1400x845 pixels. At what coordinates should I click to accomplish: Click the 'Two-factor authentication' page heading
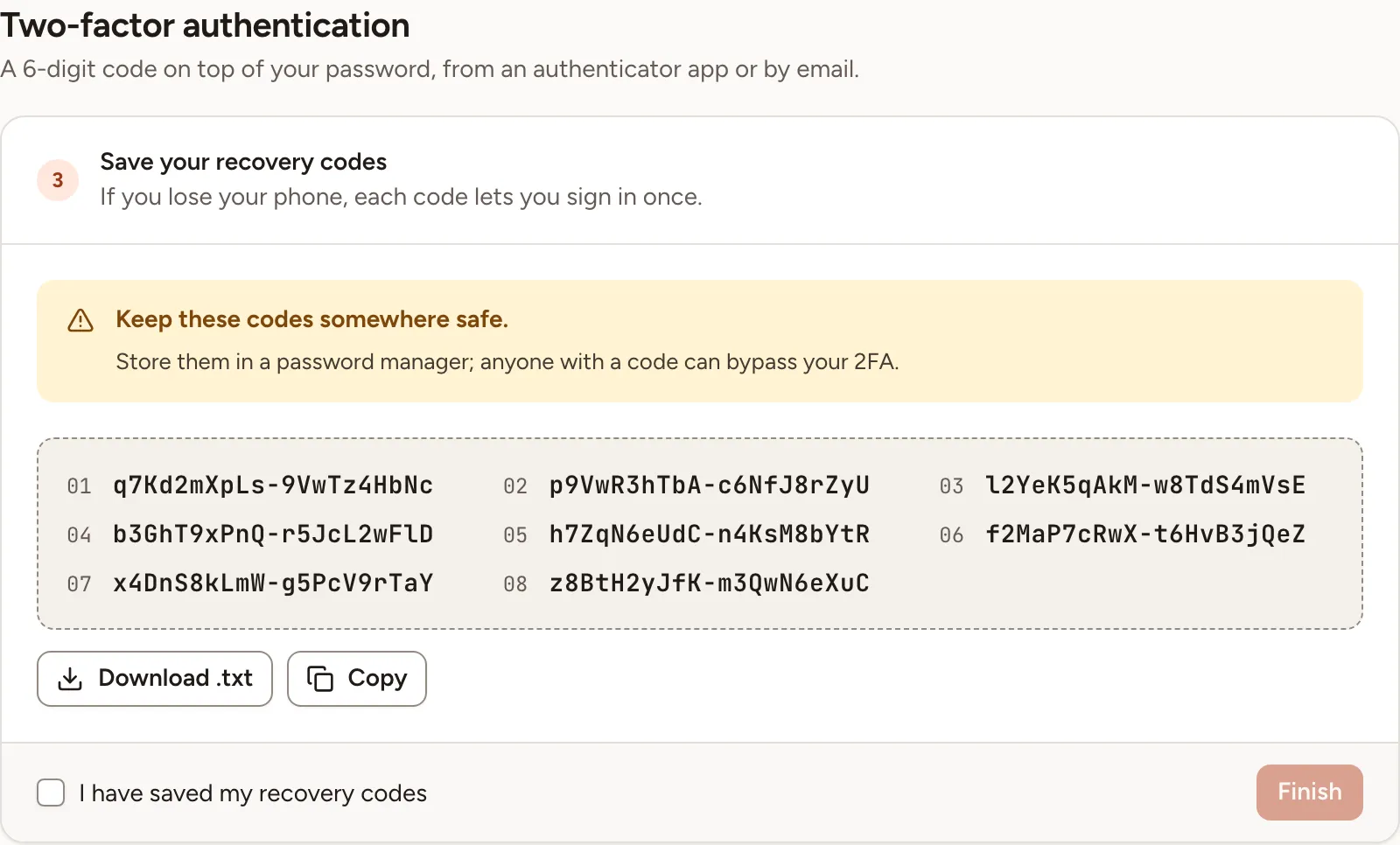tap(205, 25)
